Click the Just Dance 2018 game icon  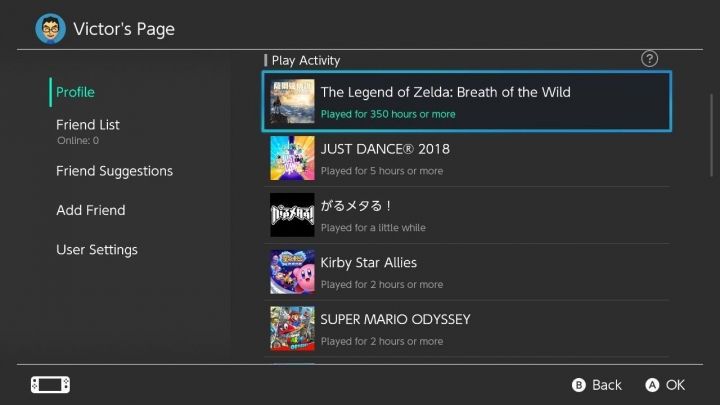pos(292,158)
